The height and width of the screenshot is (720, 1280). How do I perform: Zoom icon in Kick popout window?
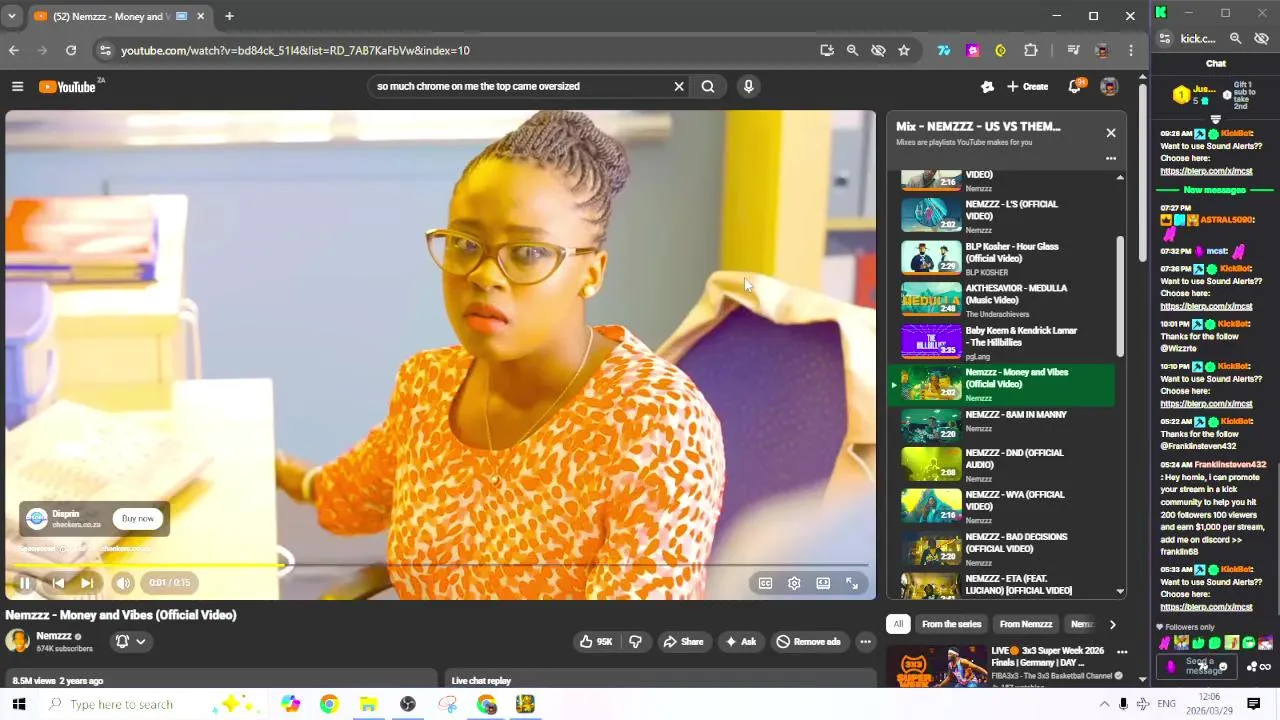click(1235, 39)
